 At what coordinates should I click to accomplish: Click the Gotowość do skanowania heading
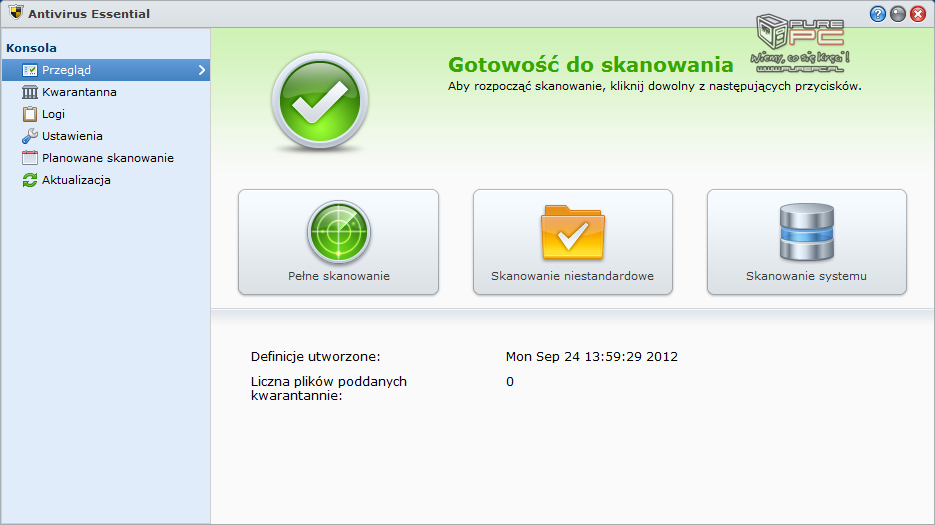click(x=590, y=65)
